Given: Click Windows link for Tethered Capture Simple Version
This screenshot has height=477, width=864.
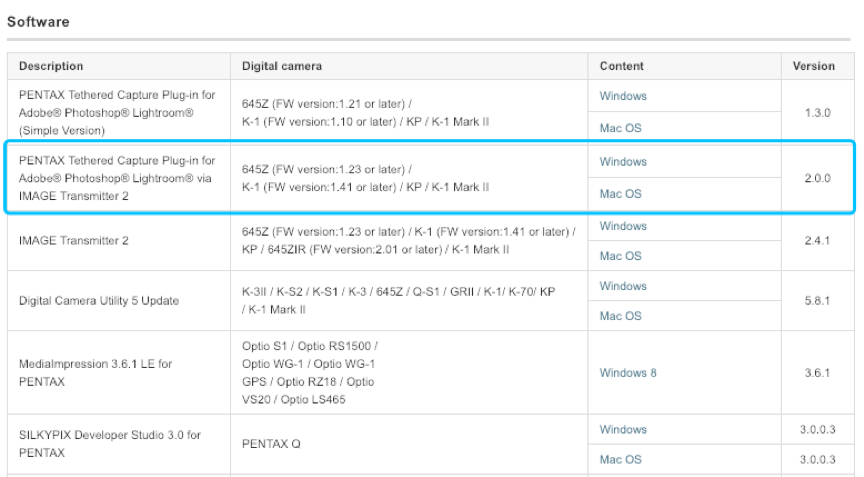Looking at the screenshot, I should pos(623,97).
